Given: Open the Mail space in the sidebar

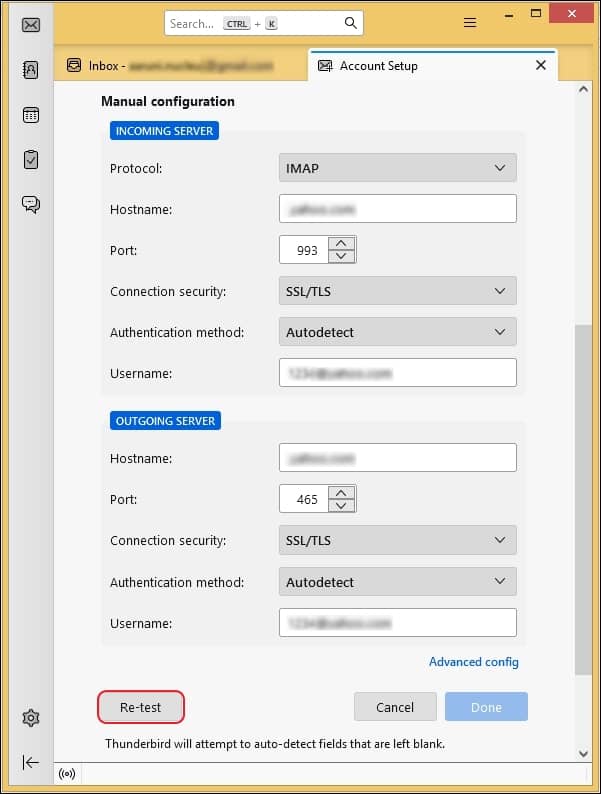Looking at the screenshot, I should [31, 24].
